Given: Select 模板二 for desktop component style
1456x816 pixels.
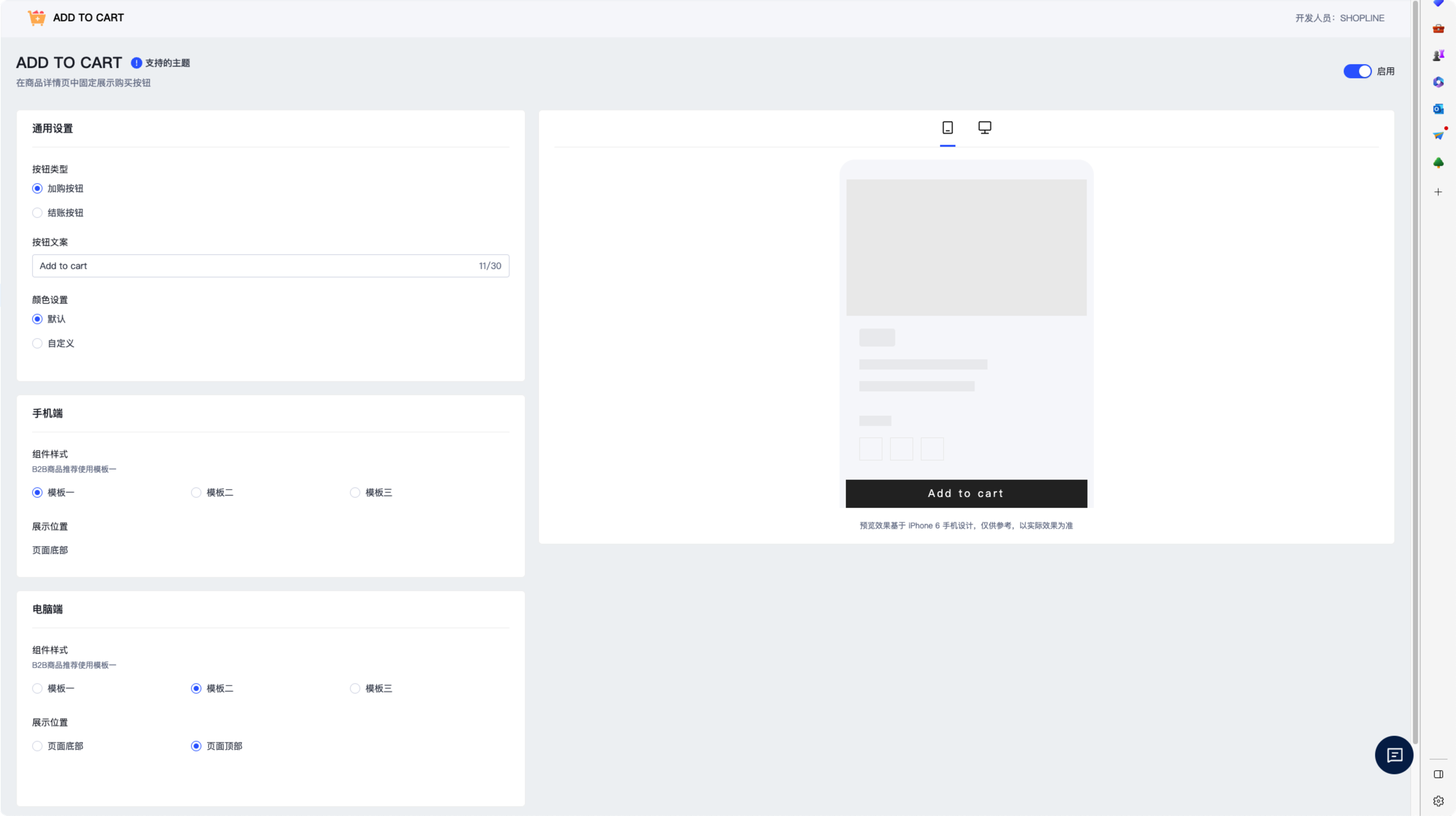Looking at the screenshot, I should point(196,688).
